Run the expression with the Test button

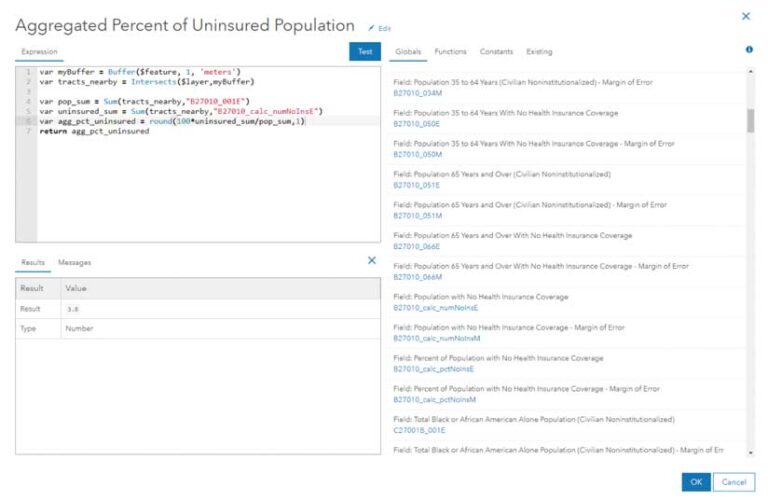(365, 51)
